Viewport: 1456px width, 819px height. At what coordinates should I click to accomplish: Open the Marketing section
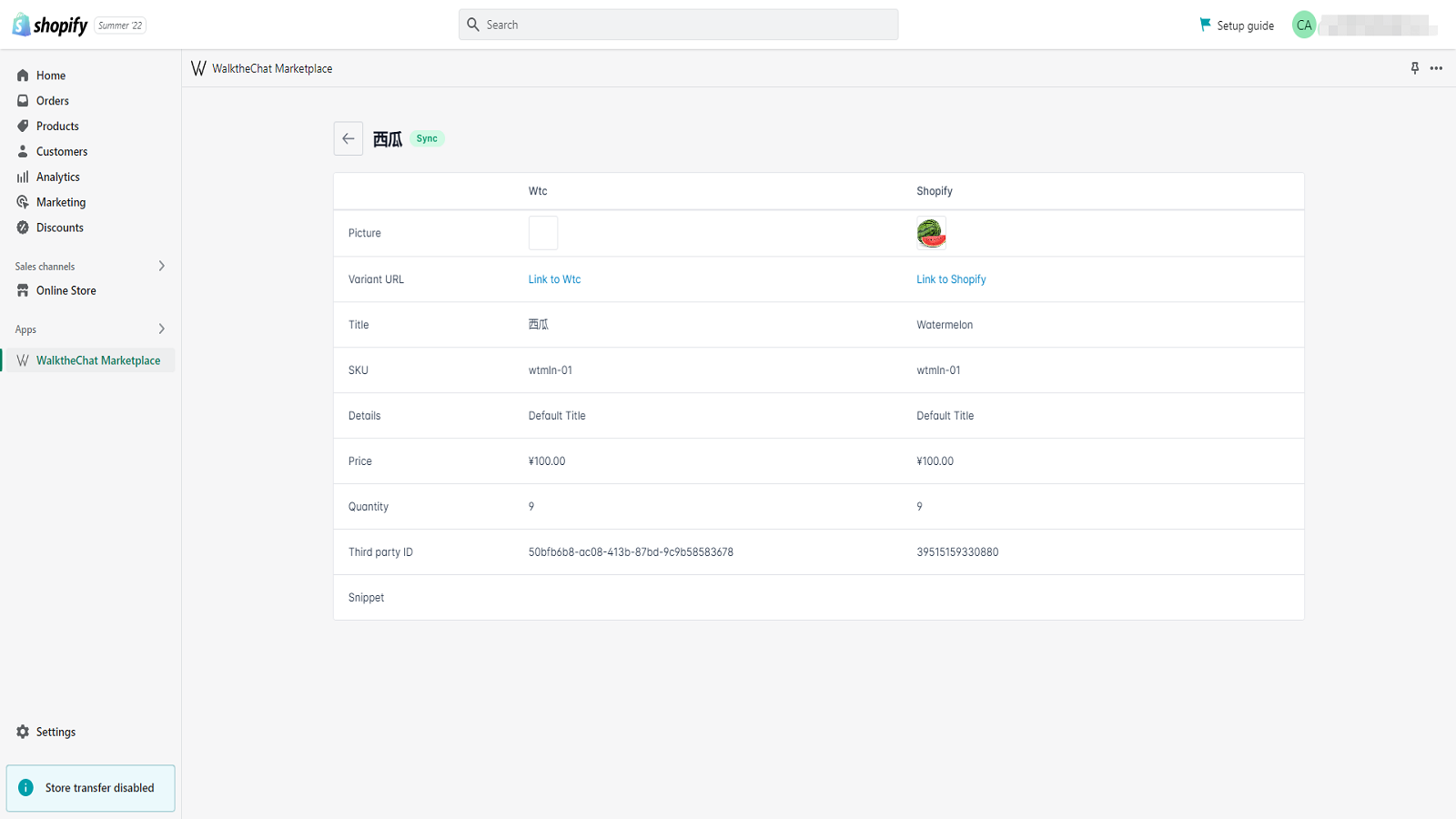click(x=61, y=201)
